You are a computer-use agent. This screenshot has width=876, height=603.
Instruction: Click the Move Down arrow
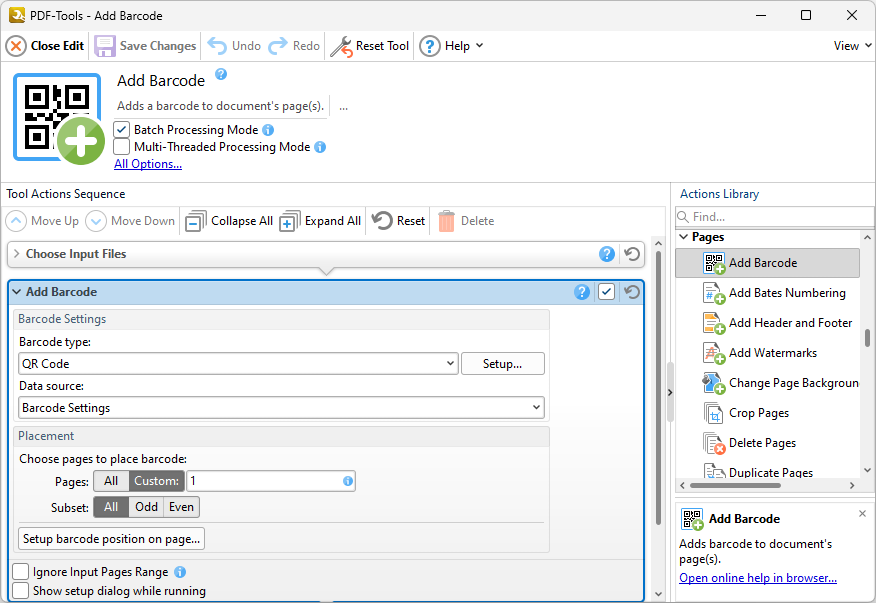(x=96, y=221)
